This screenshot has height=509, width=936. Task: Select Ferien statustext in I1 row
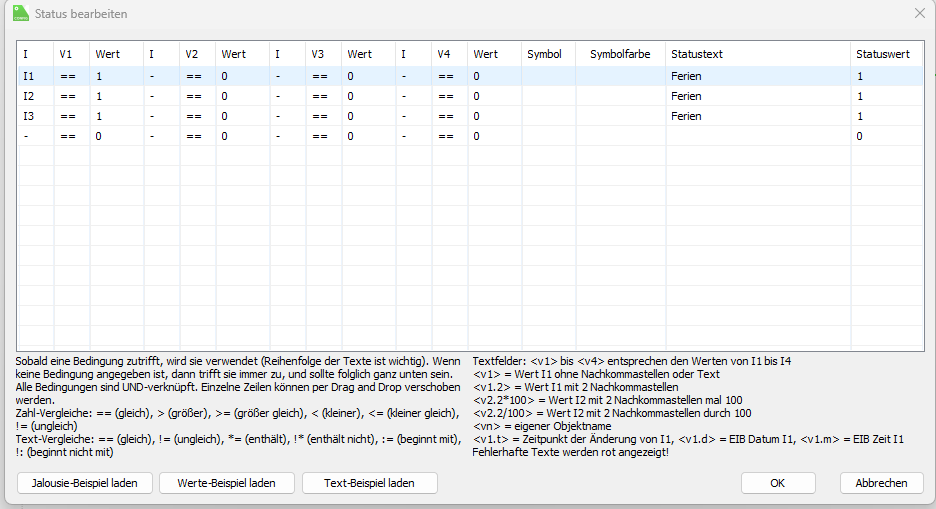pos(758,76)
